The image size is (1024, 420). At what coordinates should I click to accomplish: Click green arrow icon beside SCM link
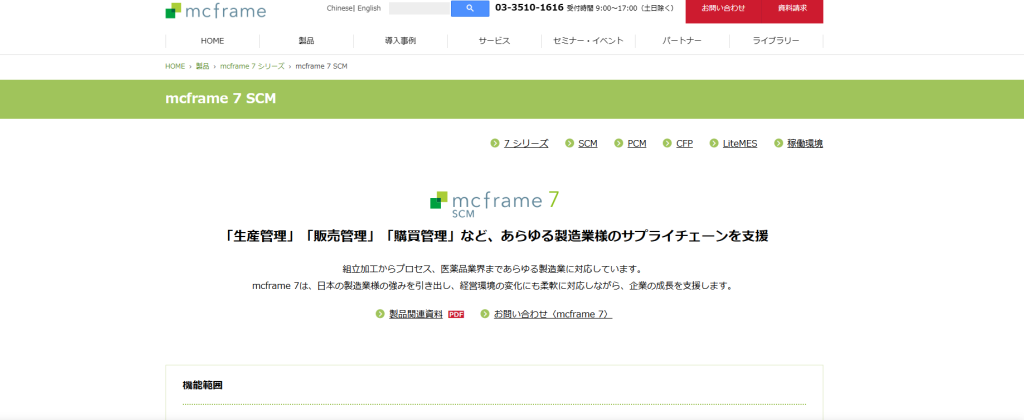pyautogui.click(x=569, y=144)
